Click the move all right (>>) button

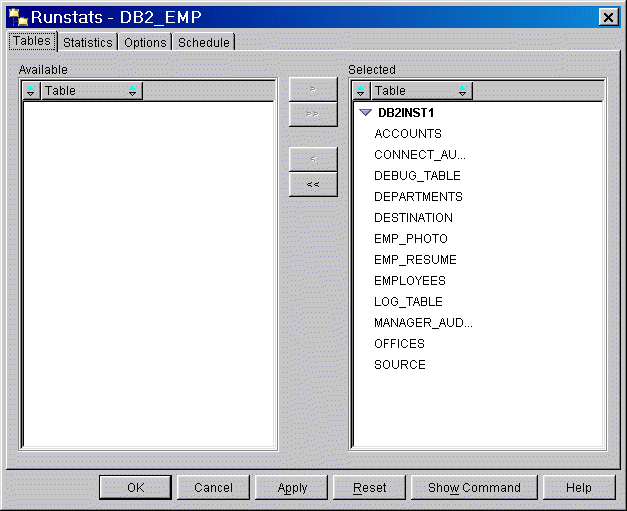pos(313,114)
